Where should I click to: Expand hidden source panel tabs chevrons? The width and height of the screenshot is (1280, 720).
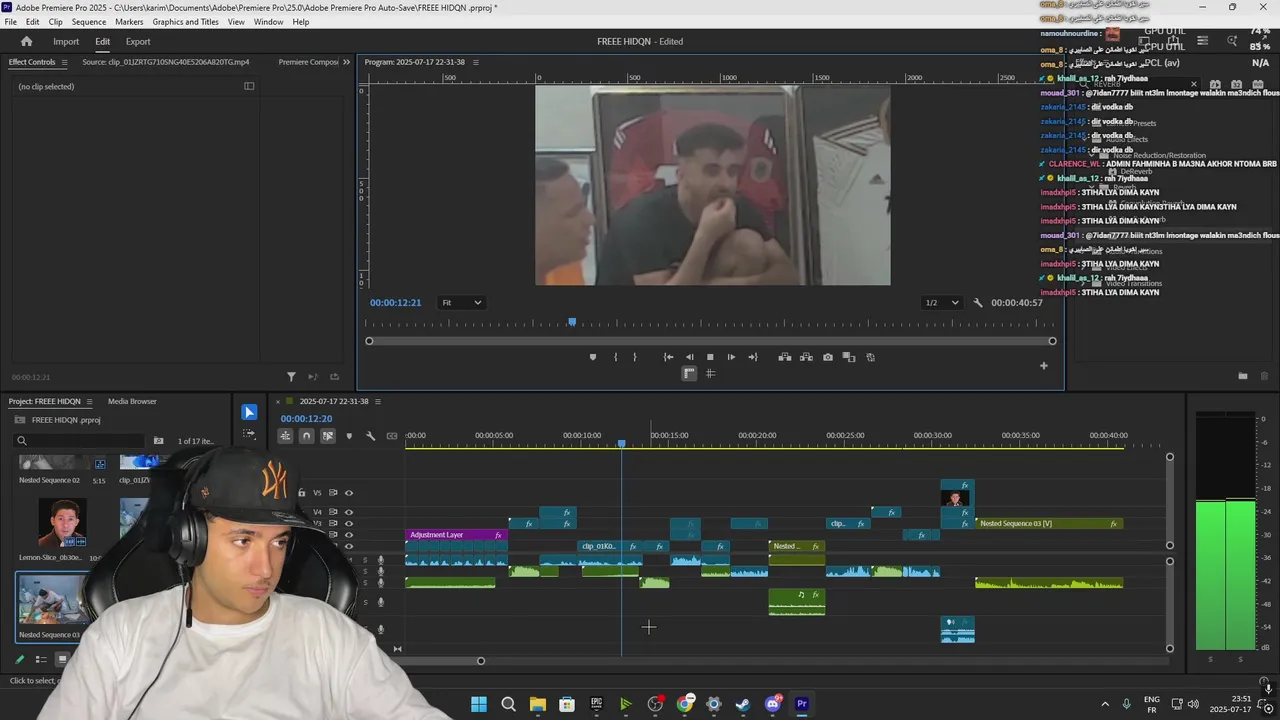pos(347,62)
